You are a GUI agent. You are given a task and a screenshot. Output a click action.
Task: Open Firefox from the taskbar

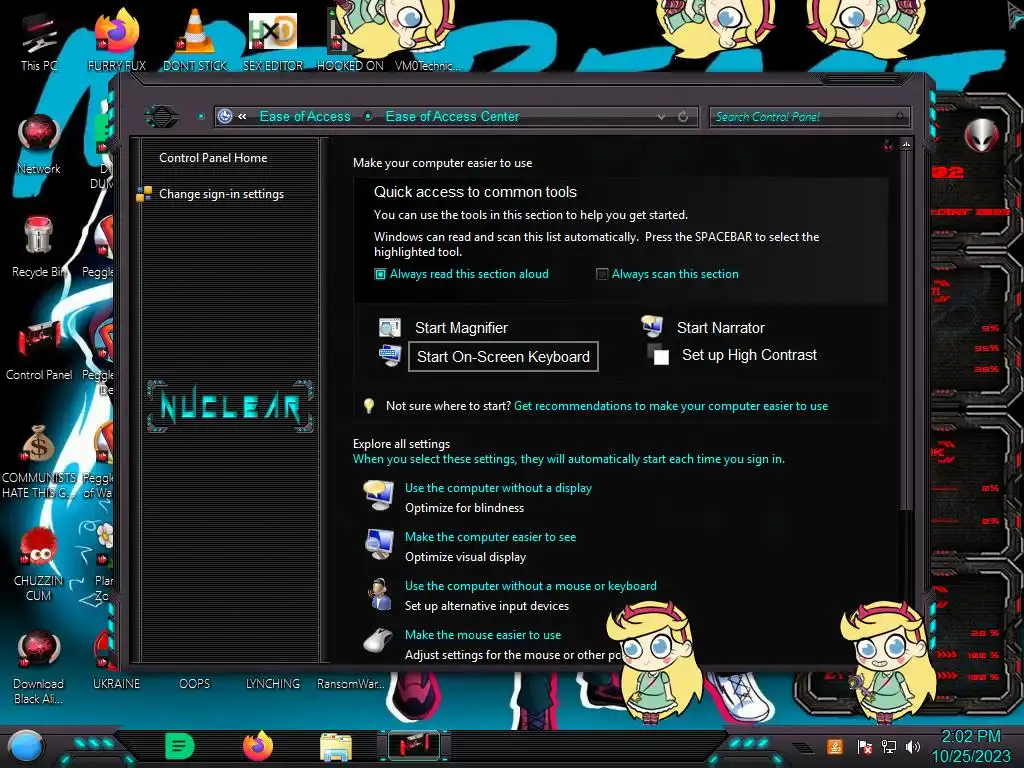point(257,746)
